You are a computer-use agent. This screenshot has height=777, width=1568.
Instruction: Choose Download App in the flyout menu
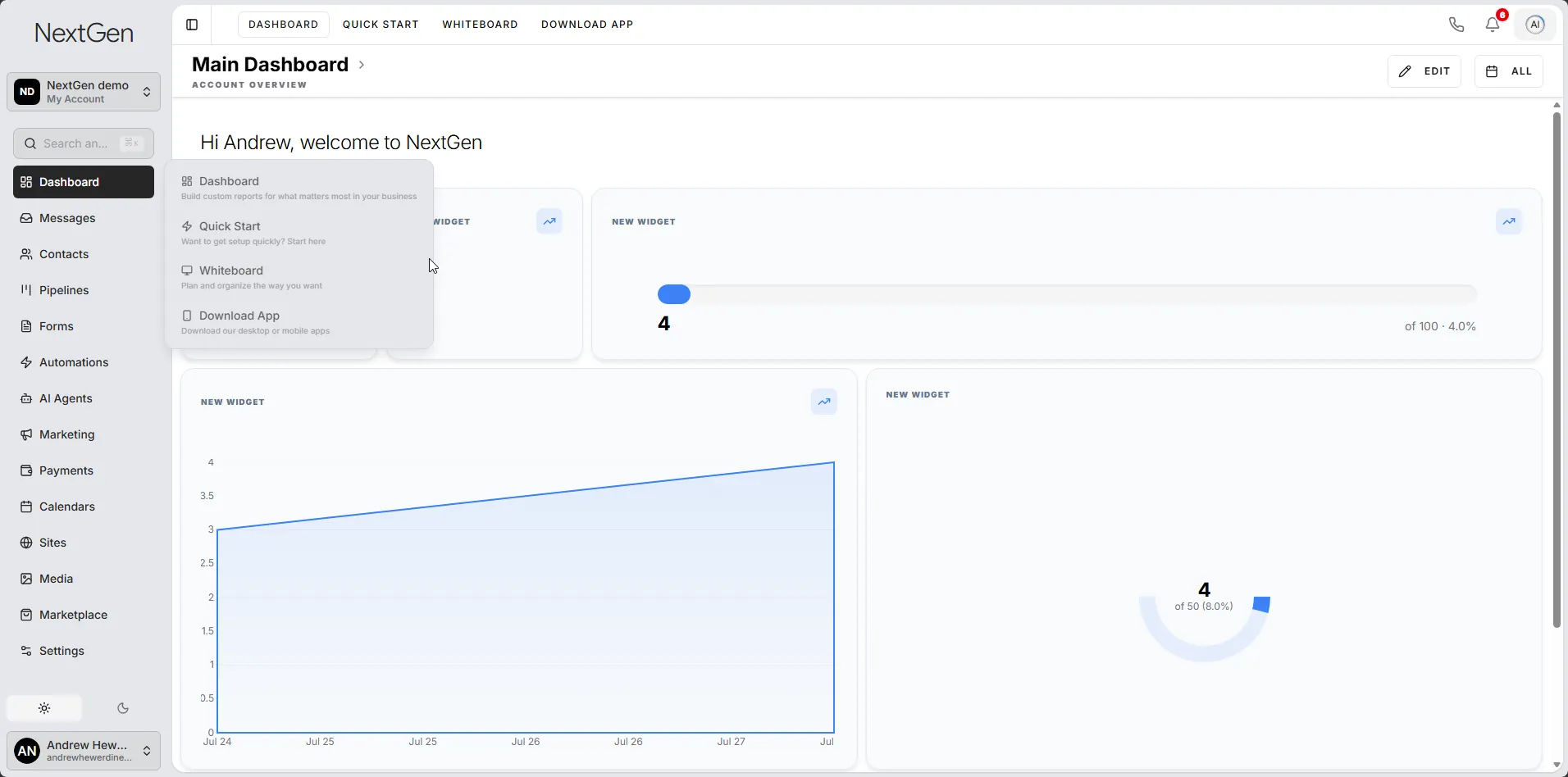299,322
